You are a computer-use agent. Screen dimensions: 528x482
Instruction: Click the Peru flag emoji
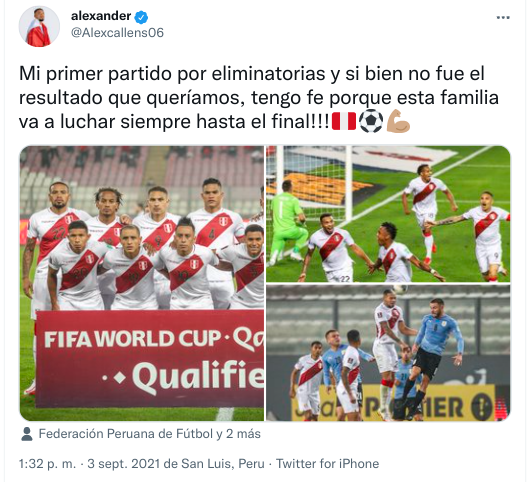pos(343,121)
